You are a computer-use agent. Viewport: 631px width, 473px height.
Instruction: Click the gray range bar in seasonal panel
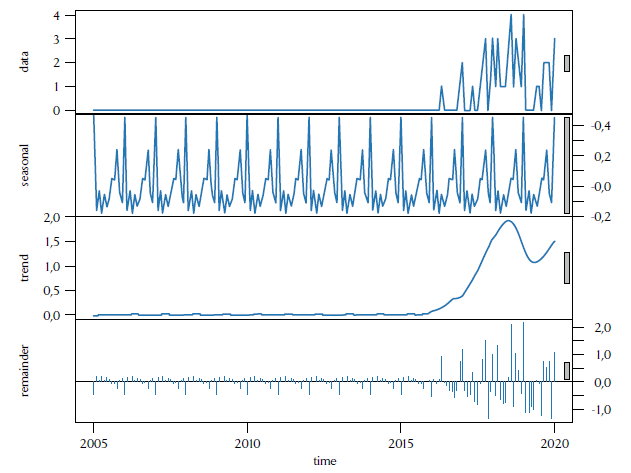[x=567, y=165]
